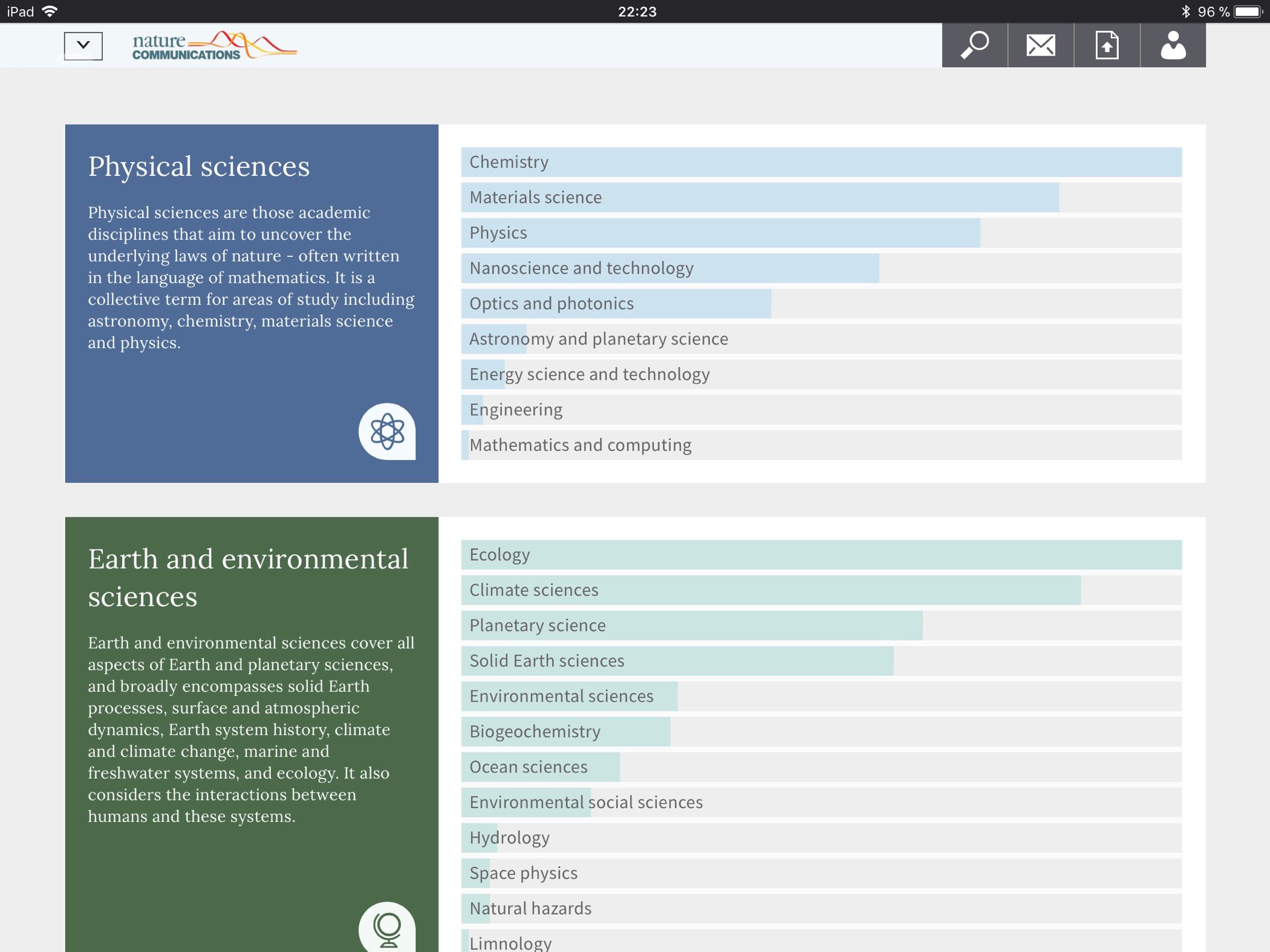1270x952 pixels.
Task: Click the email envelope icon
Action: click(x=1041, y=45)
